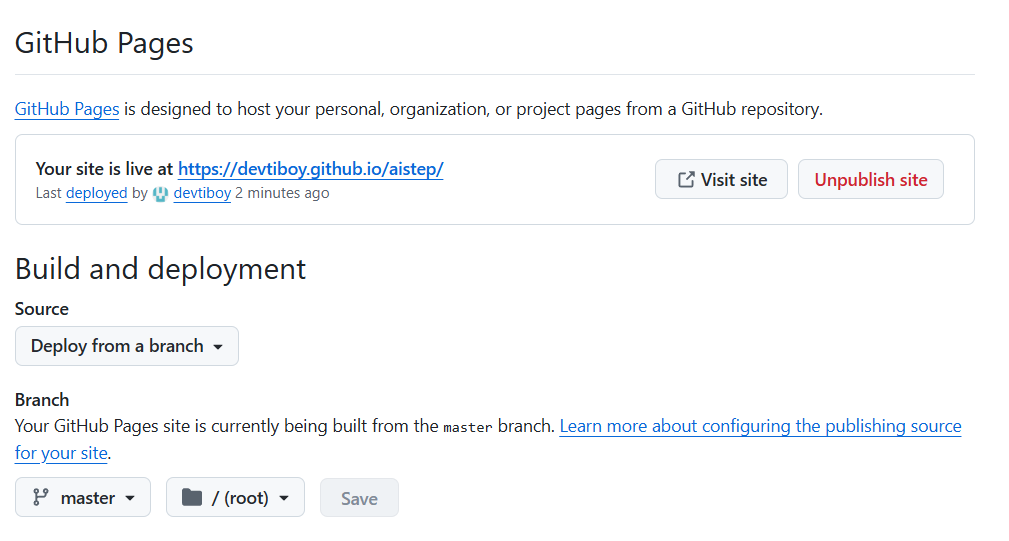Click the '2 minutes ago' timestamp text
Viewport: 1009px width, 541px height.
point(282,193)
